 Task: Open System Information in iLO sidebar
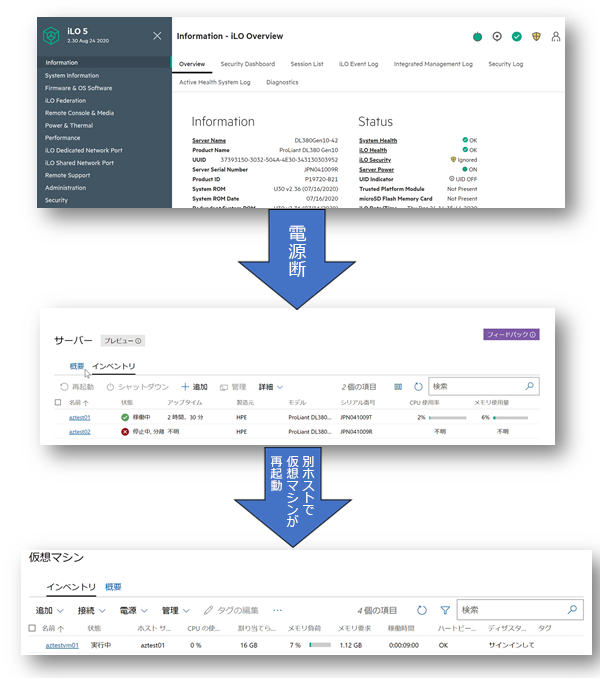pyautogui.click(x=72, y=75)
